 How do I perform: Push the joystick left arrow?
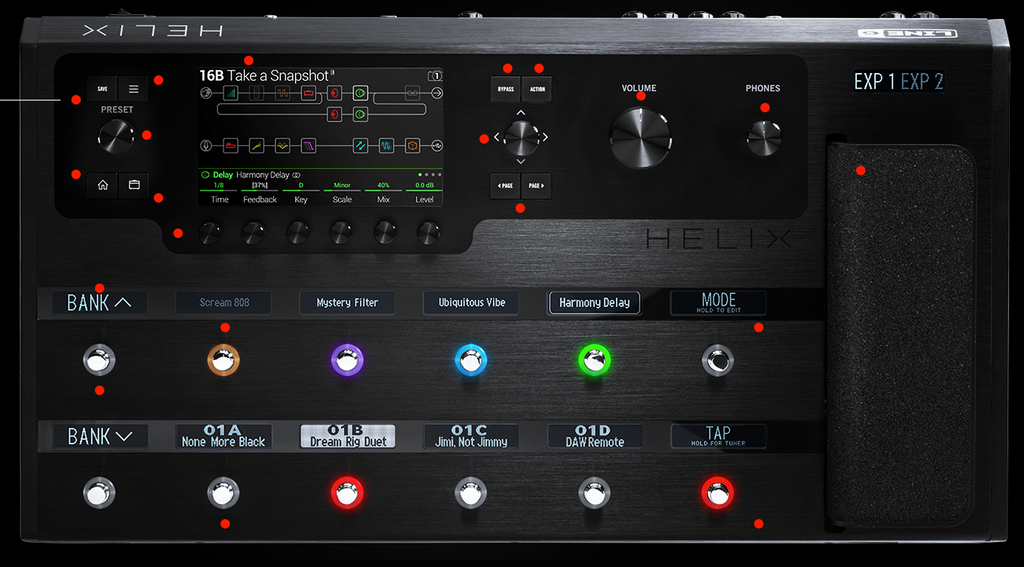click(496, 137)
